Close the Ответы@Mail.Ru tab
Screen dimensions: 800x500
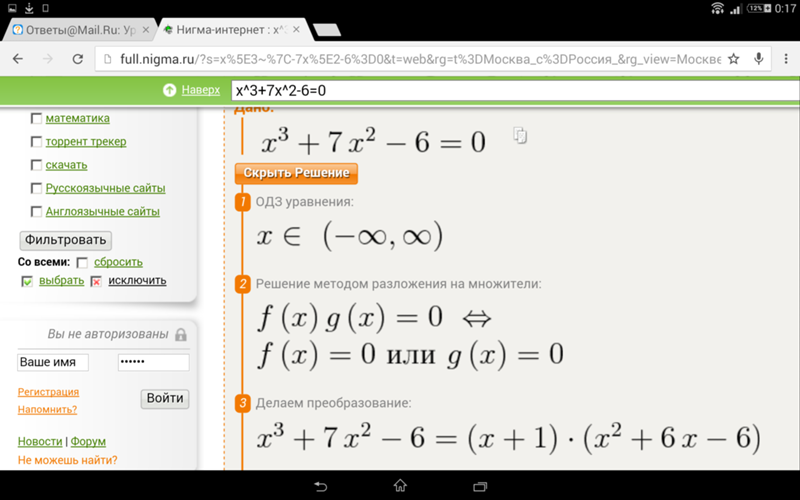[145, 30]
